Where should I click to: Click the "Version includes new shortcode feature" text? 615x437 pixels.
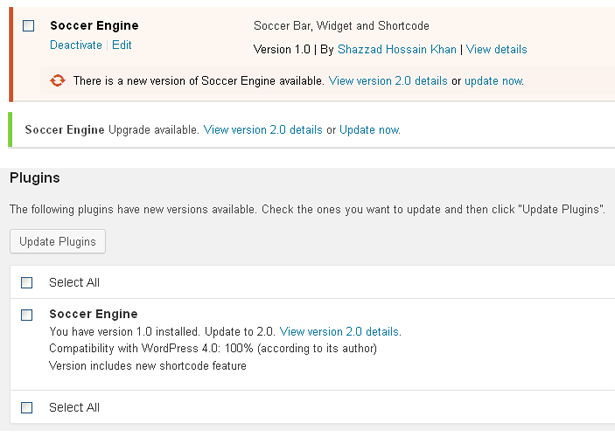coord(146,366)
